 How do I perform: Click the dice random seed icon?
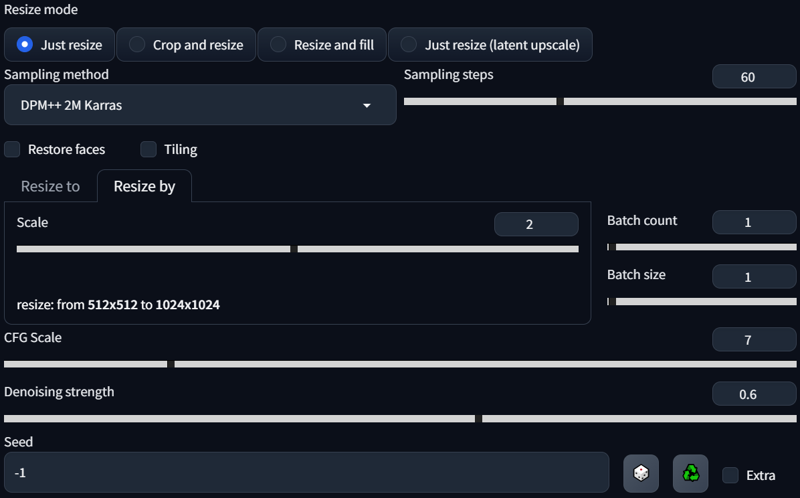coord(641,473)
